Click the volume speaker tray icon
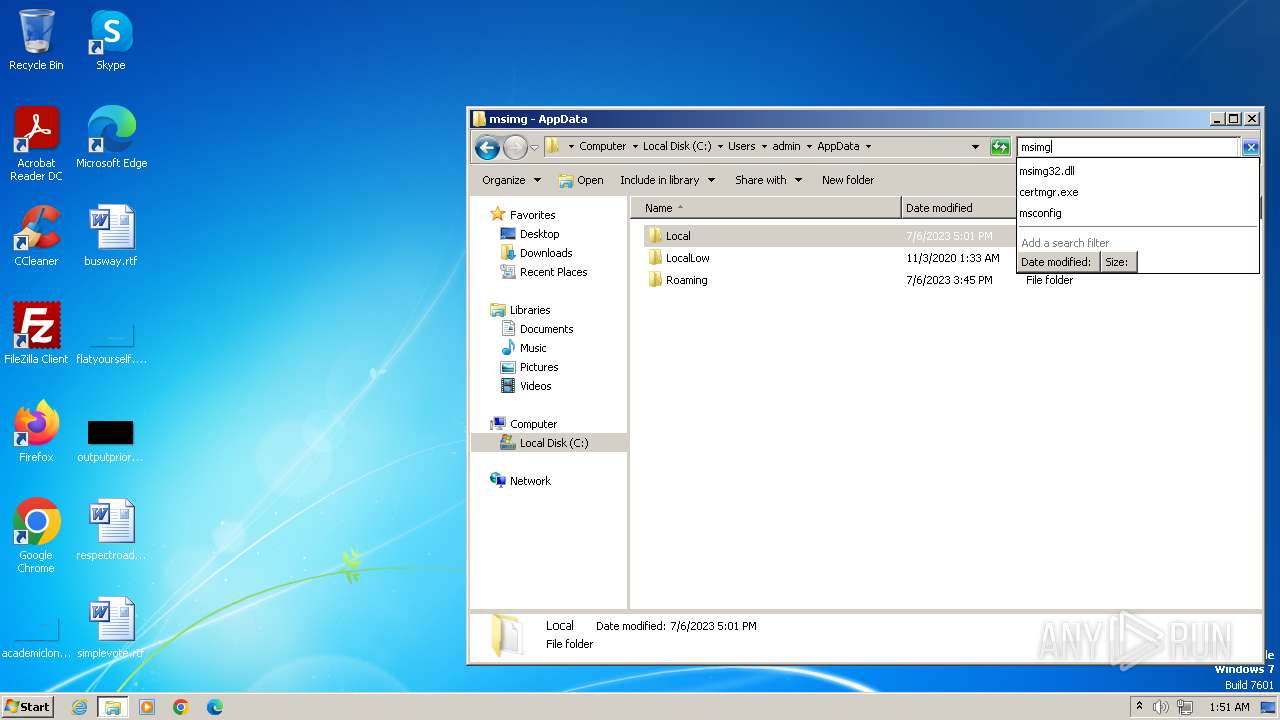Viewport: 1280px width, 720px height. (x=1161, y=707)
